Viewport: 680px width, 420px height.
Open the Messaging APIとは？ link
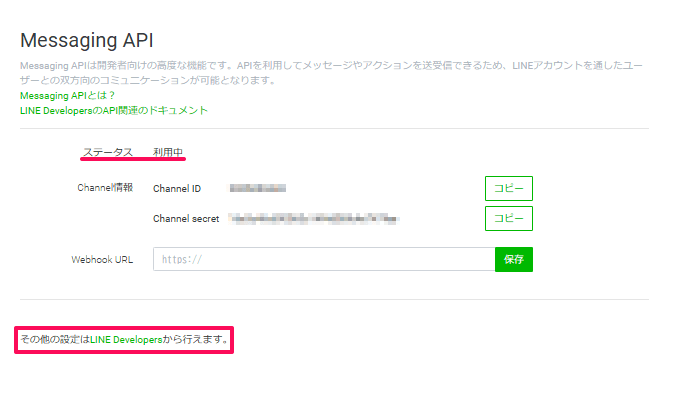67,95
